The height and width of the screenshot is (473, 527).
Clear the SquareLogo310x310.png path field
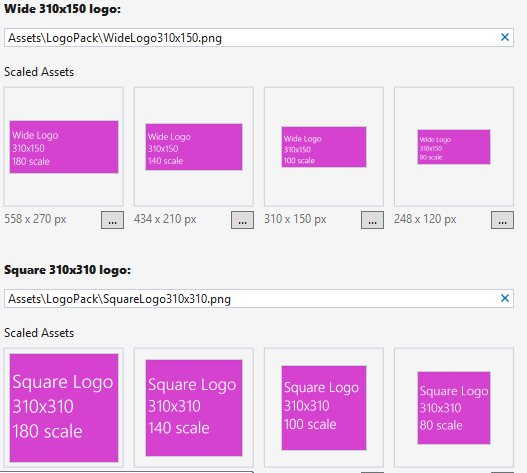[504, 298]
